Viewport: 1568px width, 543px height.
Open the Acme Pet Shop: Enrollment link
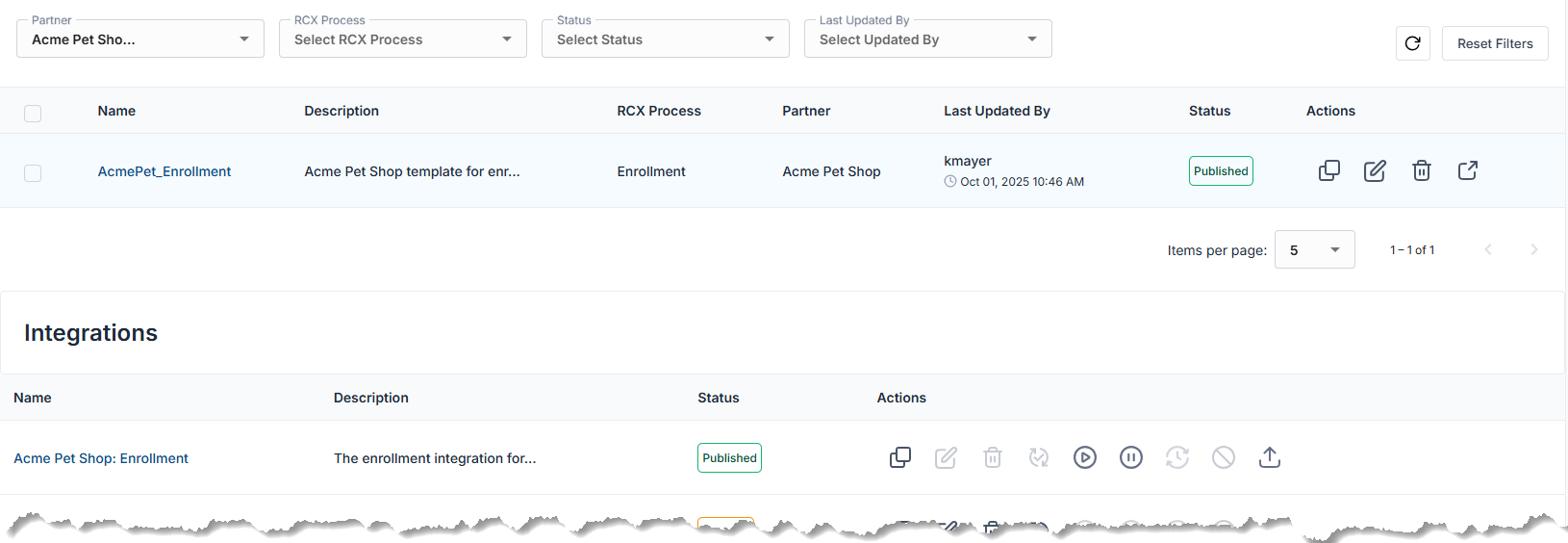coord(101,458)
